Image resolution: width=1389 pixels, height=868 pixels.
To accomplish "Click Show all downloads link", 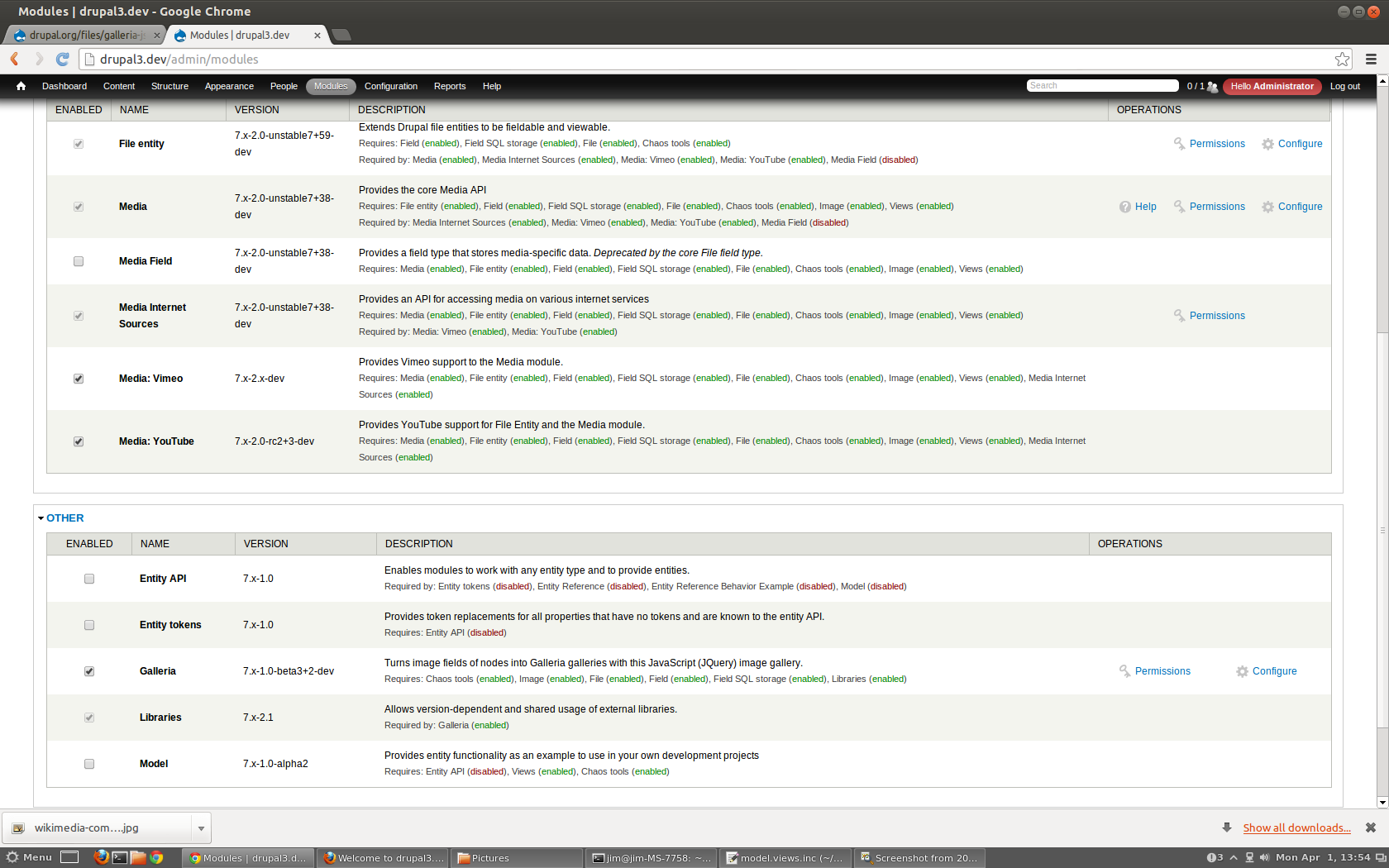I will pos(1296,827).
